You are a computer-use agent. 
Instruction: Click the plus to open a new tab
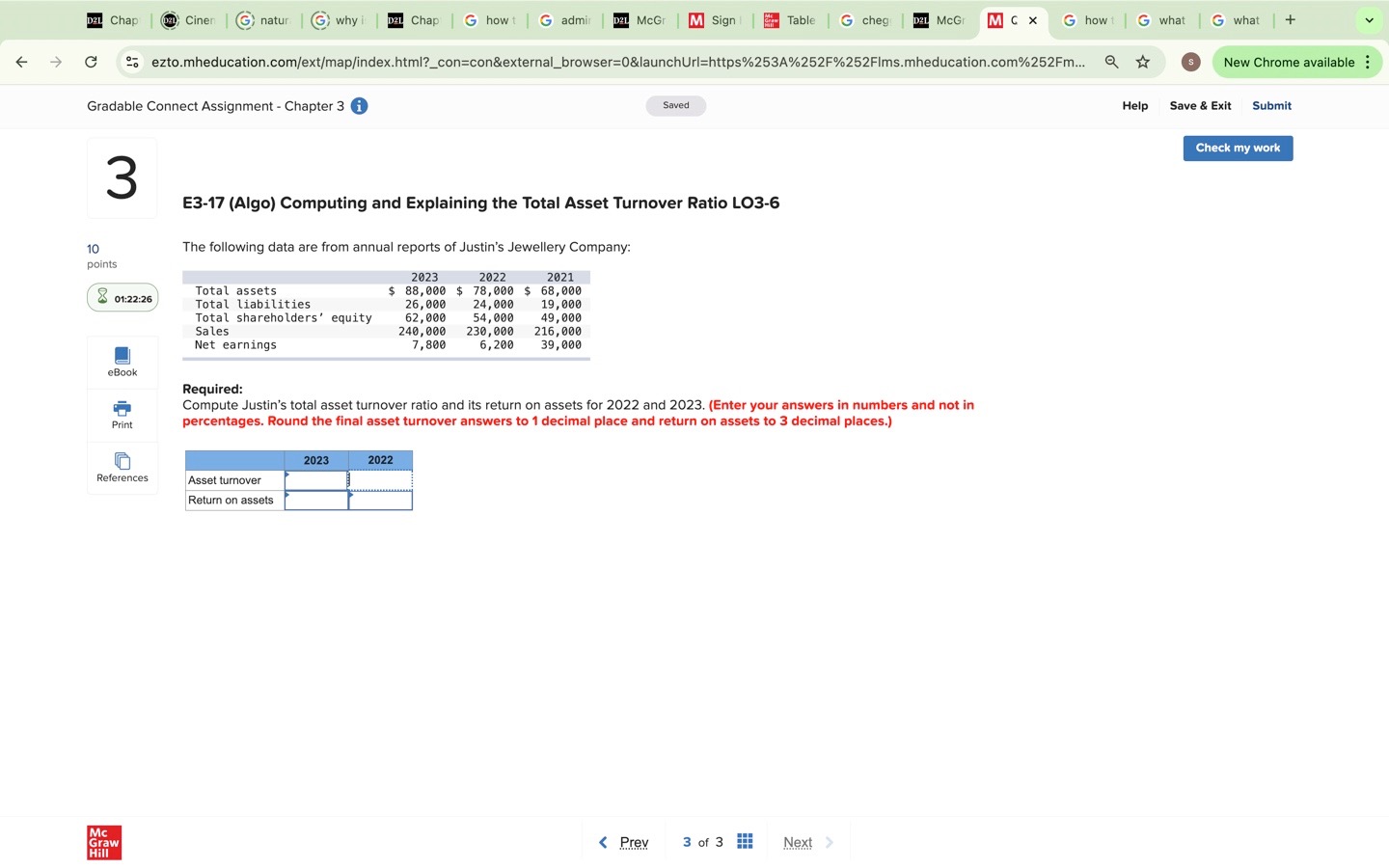pyautogui.click(x=1290, y=19)
